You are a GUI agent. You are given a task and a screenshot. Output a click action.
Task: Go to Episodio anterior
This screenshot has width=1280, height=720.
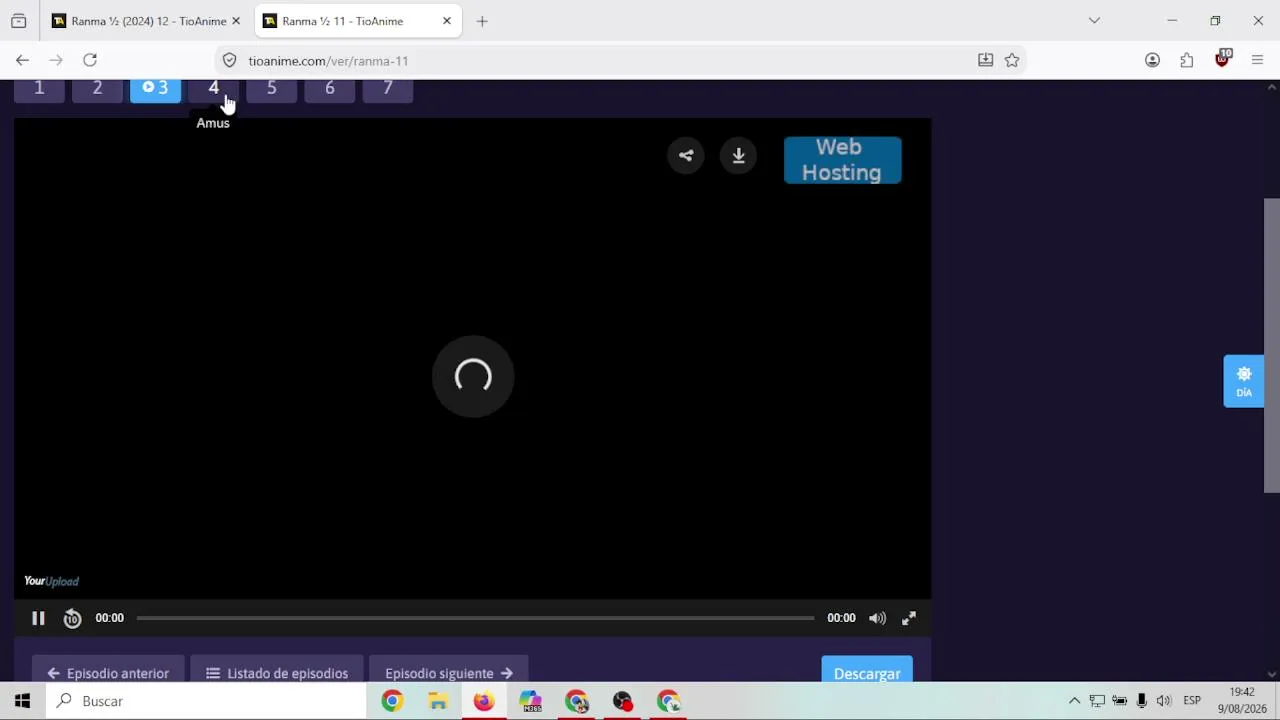[108, 672]
